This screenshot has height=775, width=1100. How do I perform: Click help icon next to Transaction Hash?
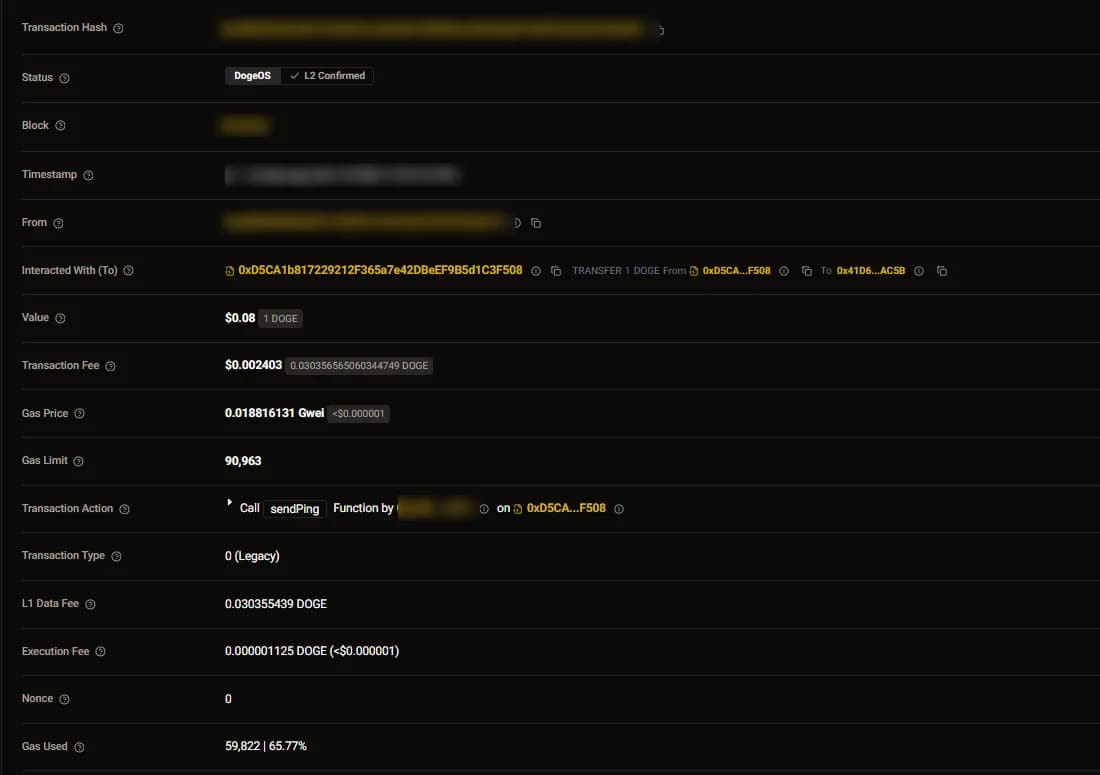pos(118,28)
